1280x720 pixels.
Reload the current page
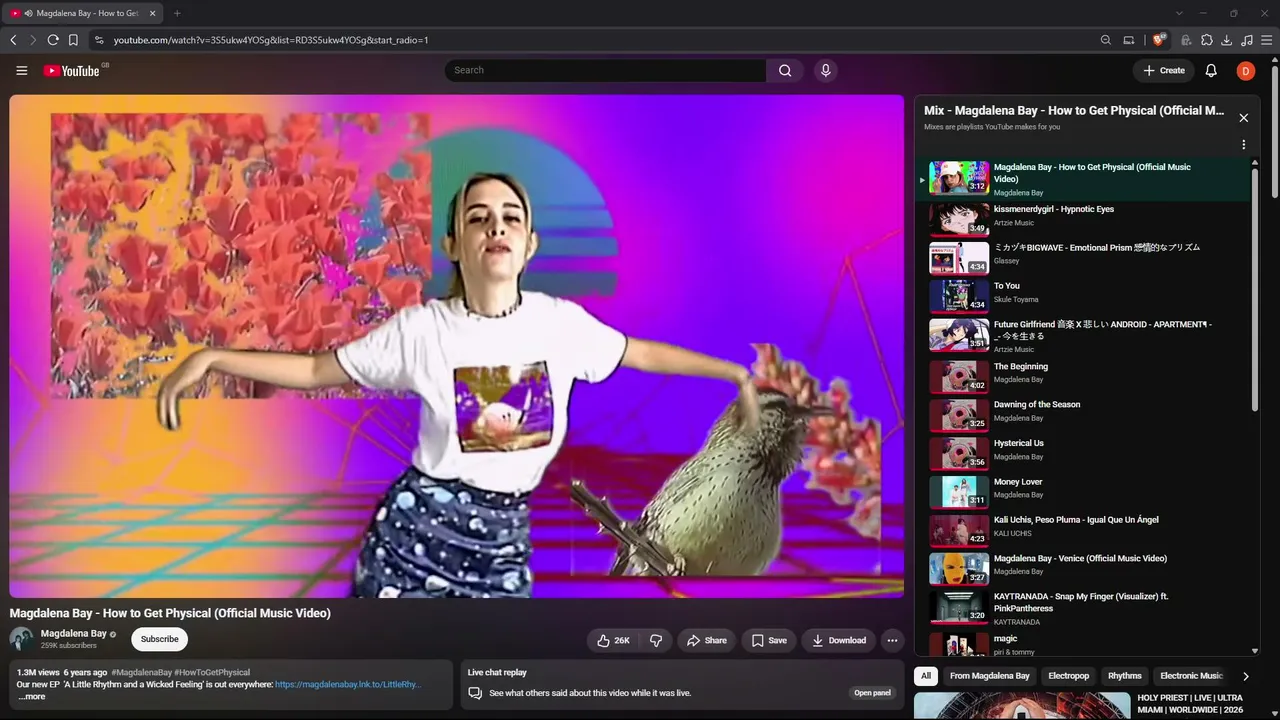[53, 40]
